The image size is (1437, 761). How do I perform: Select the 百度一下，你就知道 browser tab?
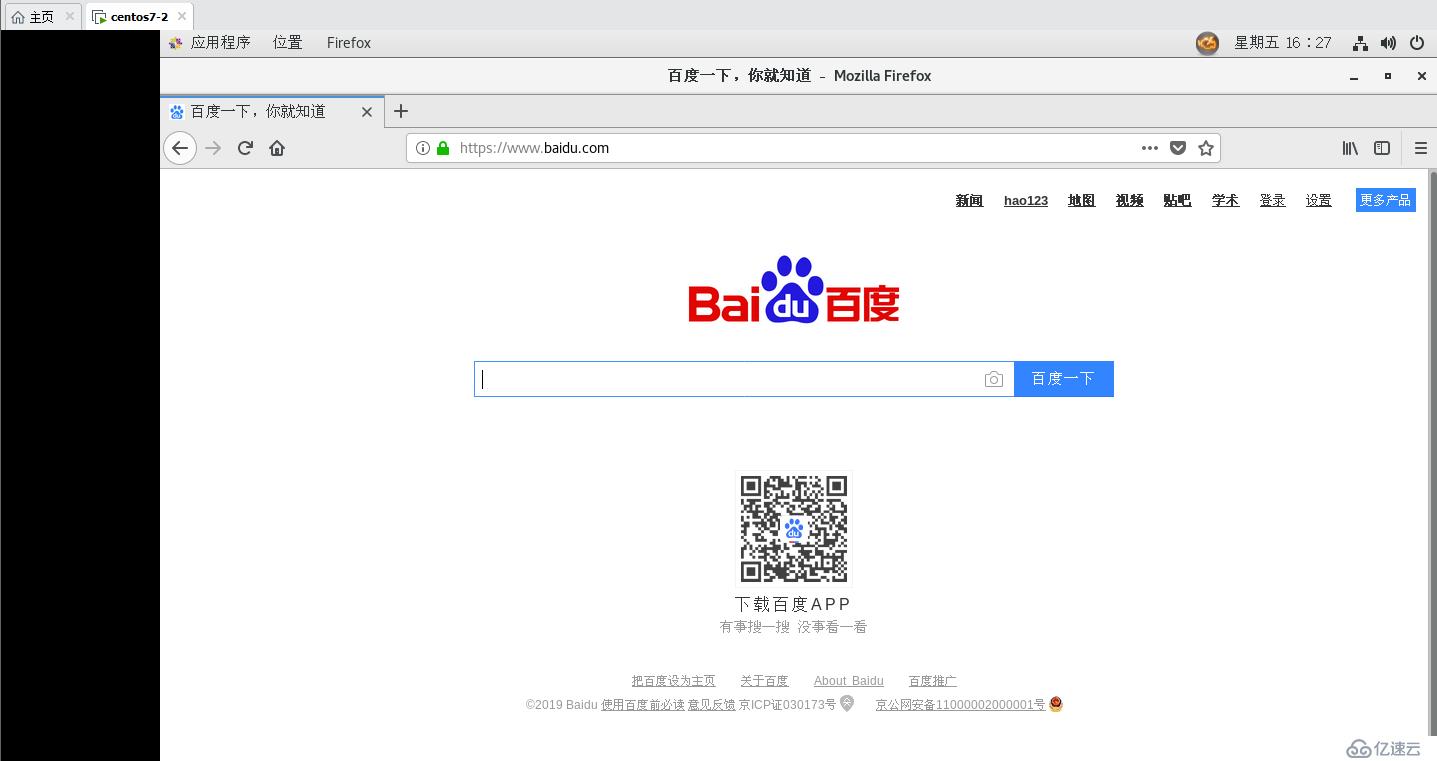[271, 112]
